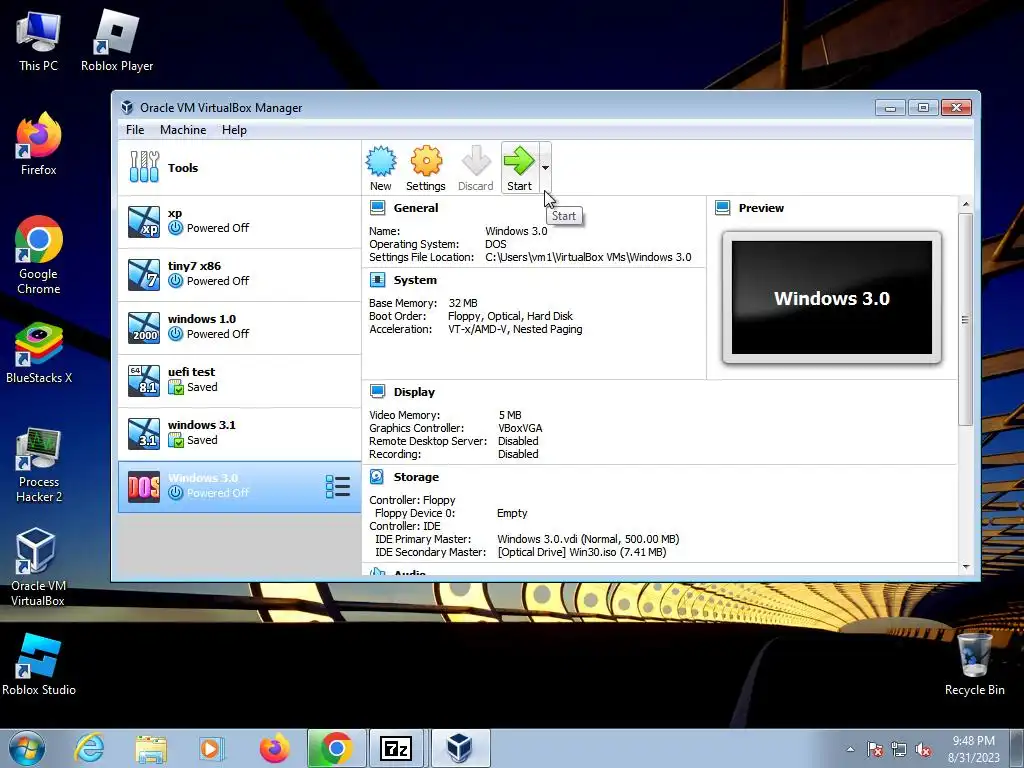Click the New machine toolbar icon

381,168
